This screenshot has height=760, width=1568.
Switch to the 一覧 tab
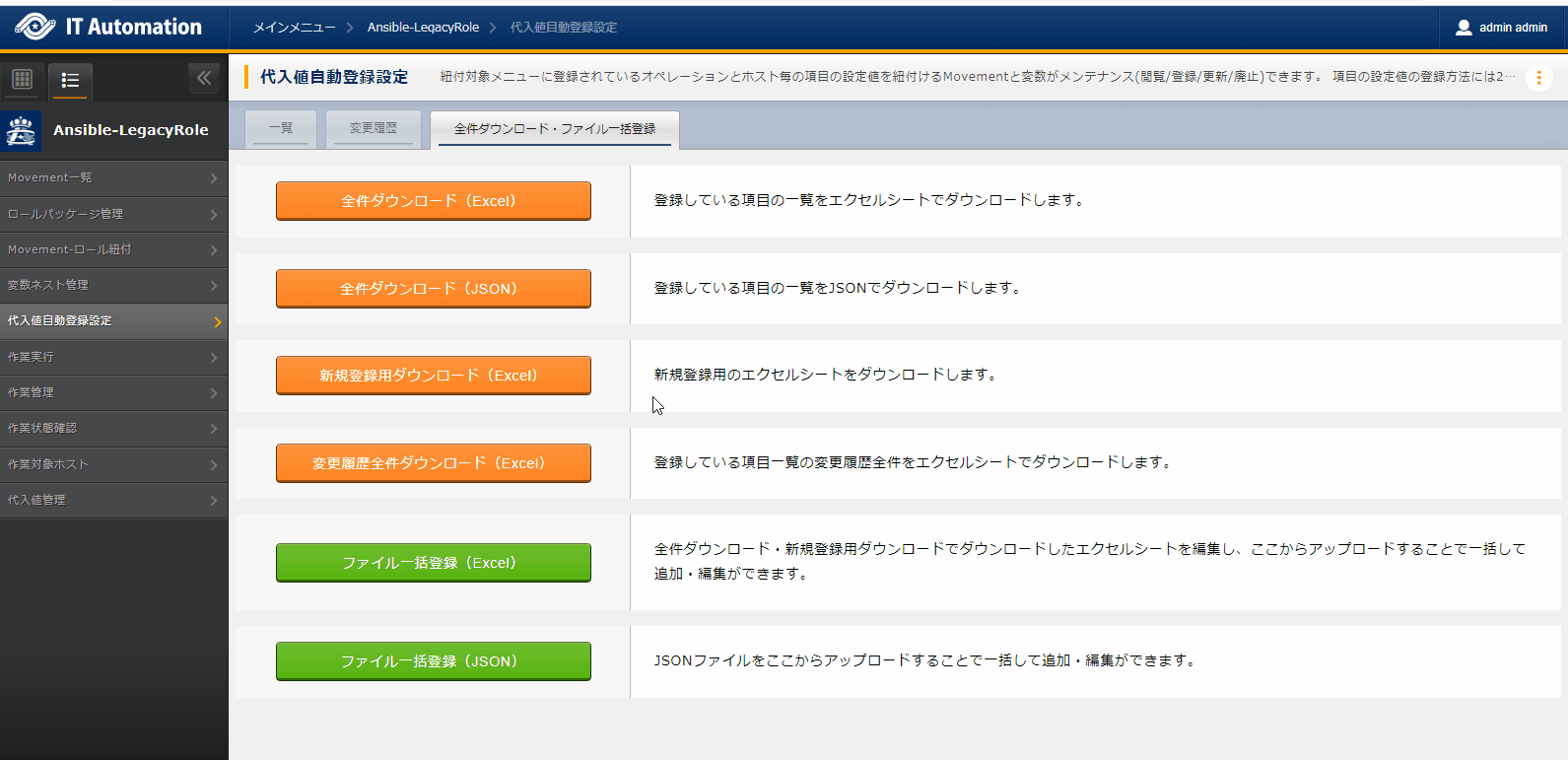coord(281,128)
